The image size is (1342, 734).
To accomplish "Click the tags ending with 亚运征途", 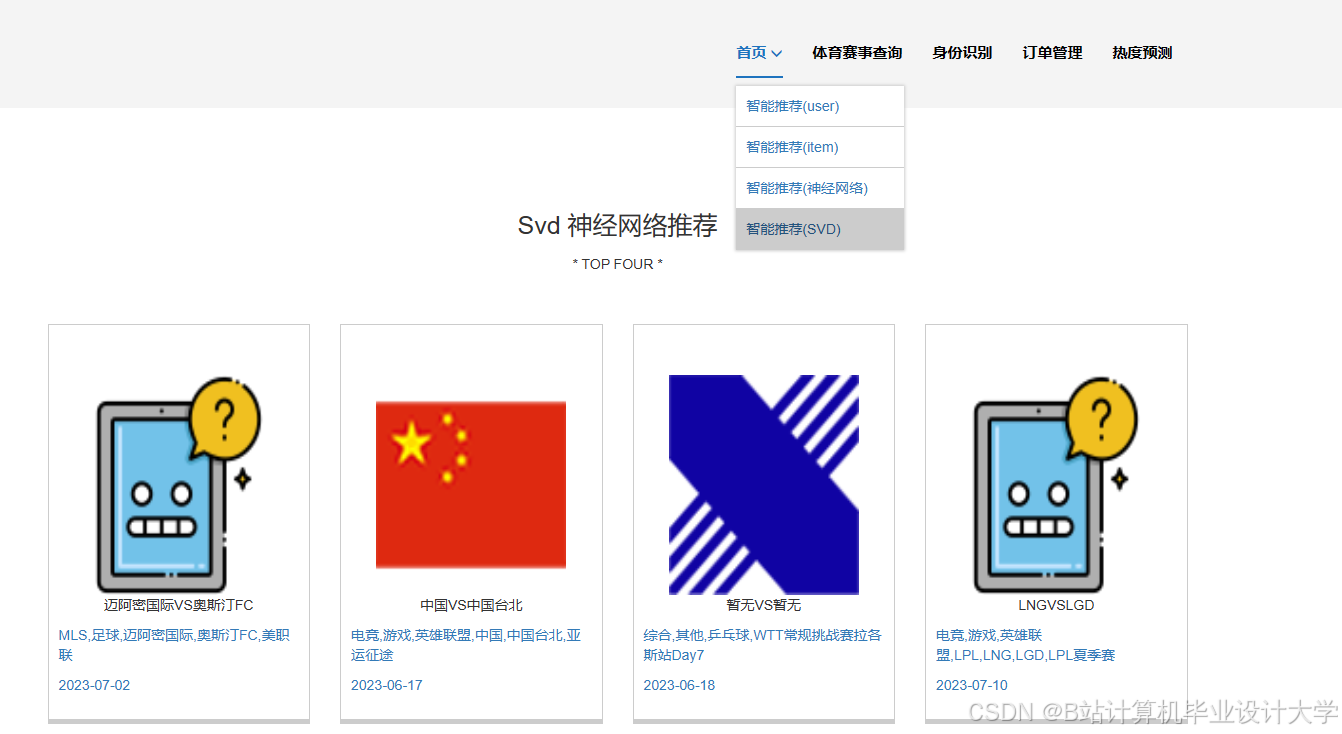I will (466, 645).
